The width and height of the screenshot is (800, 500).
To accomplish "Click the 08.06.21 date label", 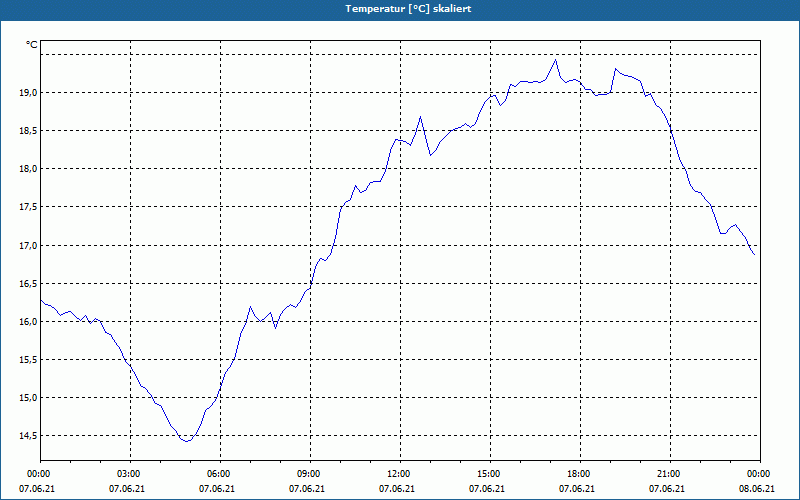I will click(757, 489).
